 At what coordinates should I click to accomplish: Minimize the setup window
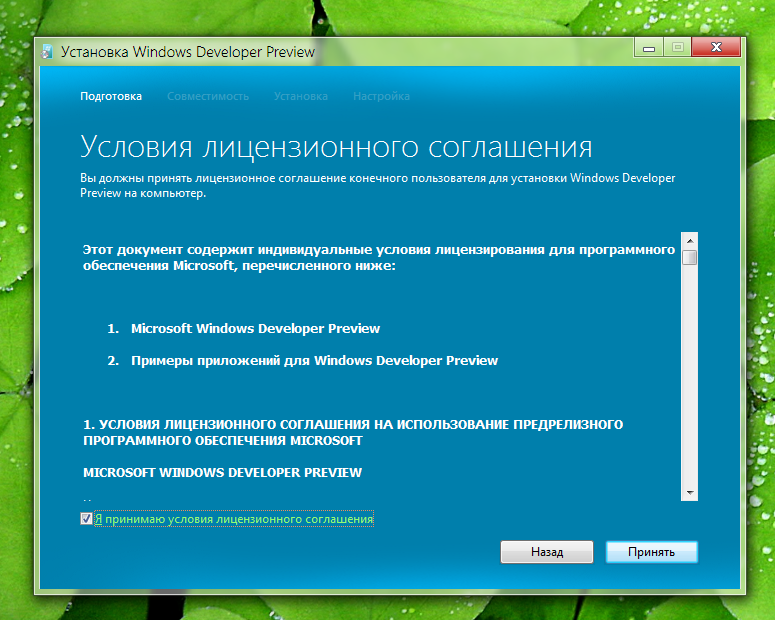[x=649, y=47]
